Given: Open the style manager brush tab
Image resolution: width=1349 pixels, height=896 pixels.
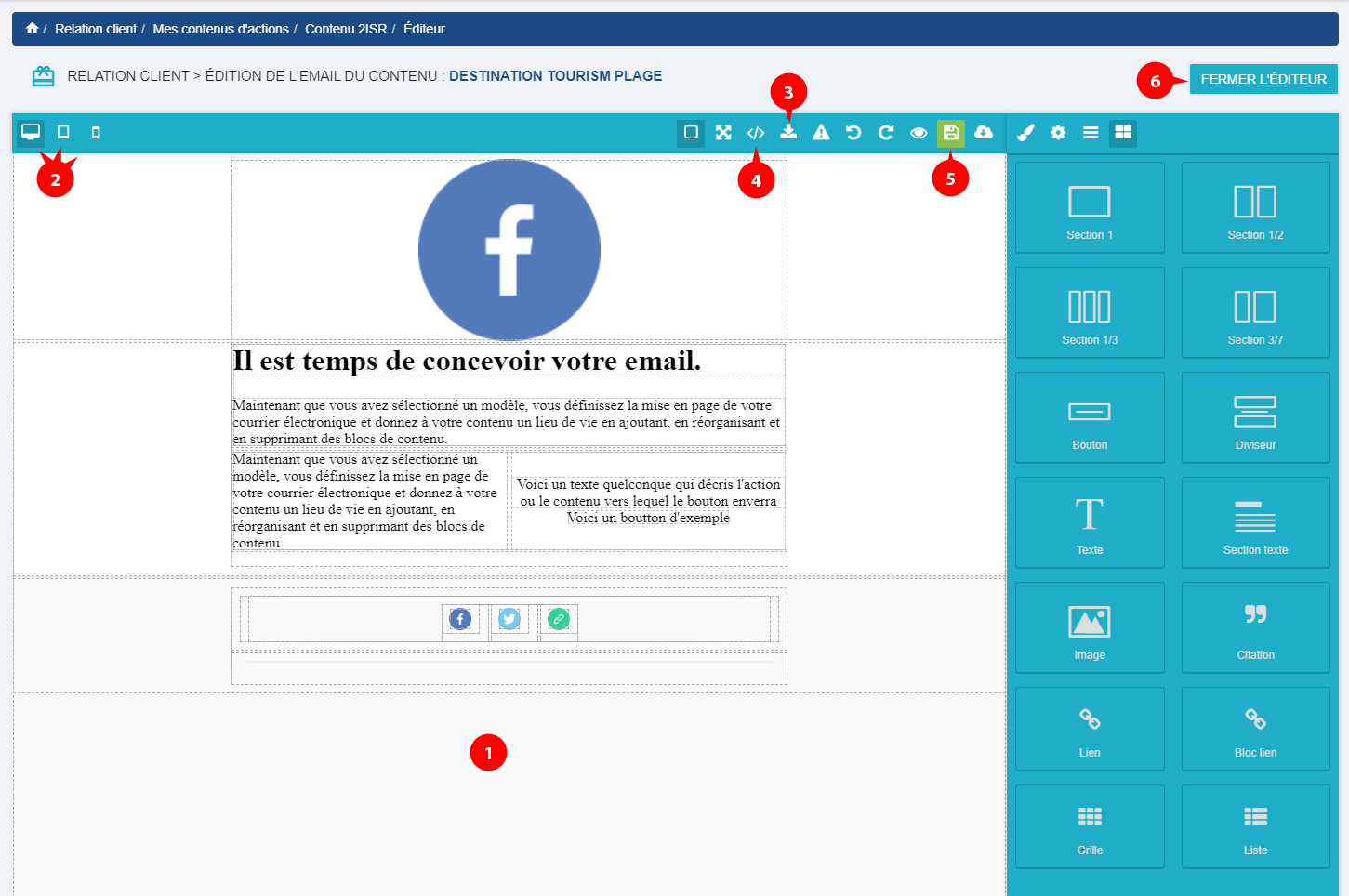Looking at the screenshot, I should [x=1025, y=133].
